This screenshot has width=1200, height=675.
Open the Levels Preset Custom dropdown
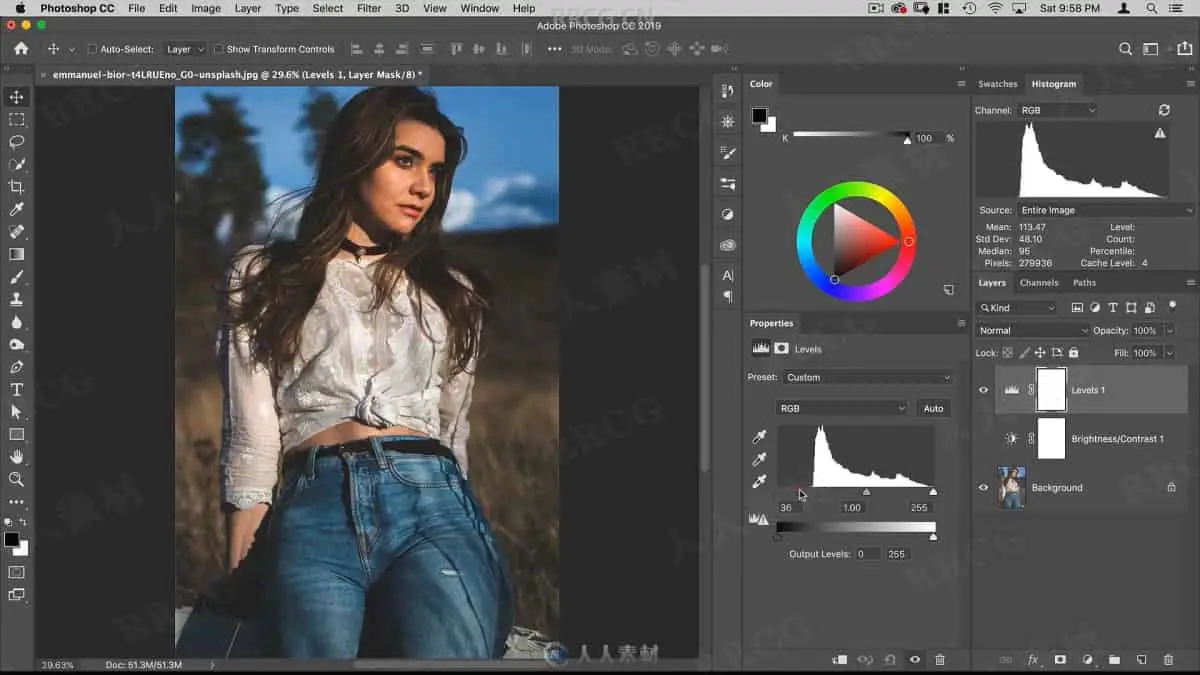(866, 377)
